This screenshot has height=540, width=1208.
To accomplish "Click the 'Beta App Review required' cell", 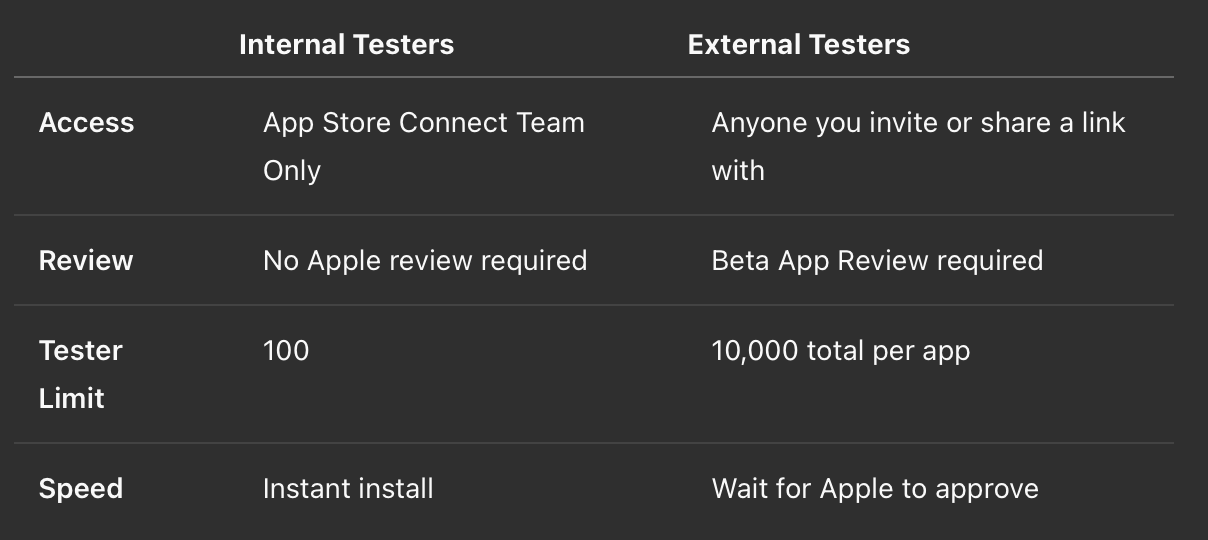I will [877, 261].
